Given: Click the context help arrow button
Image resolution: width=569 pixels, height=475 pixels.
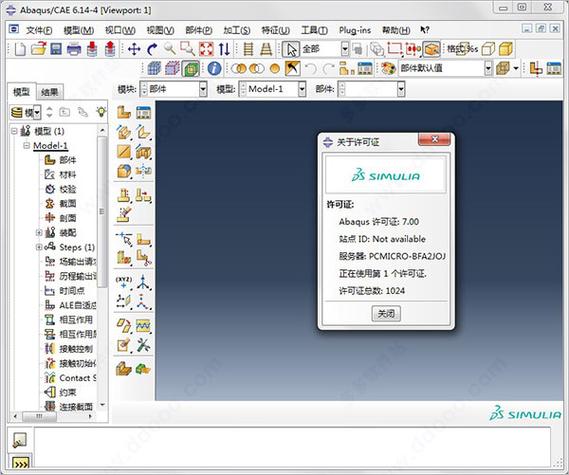Looking at the screenshot, I should coord(425,30).
